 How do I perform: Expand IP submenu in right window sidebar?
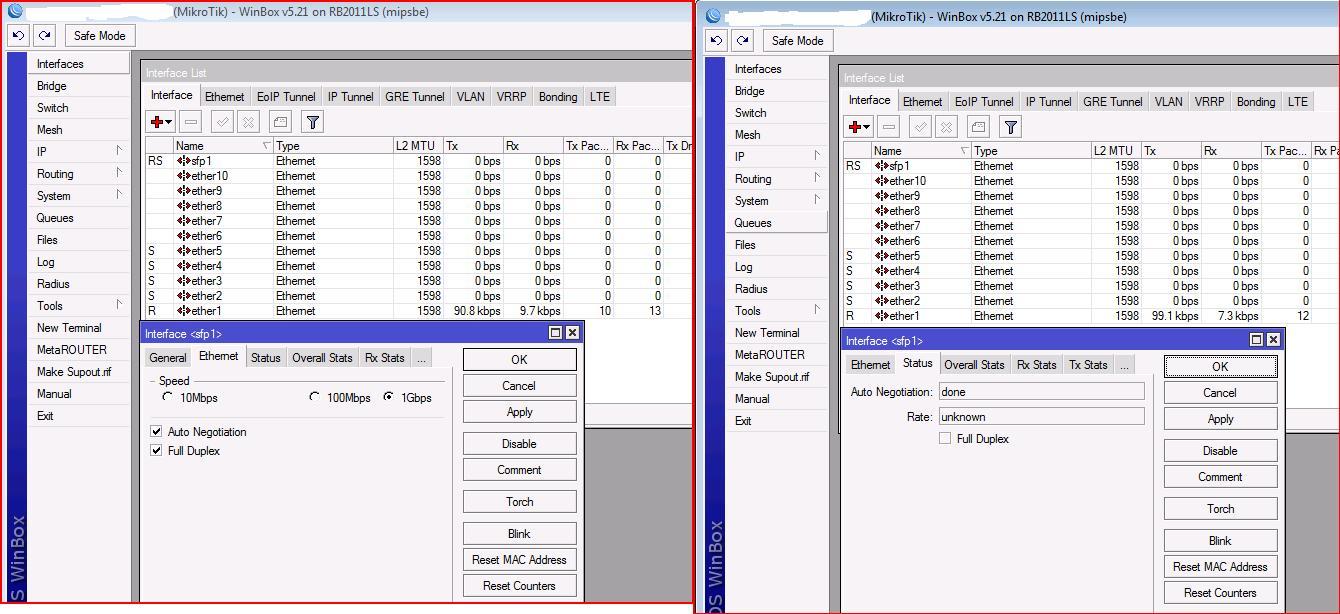click(x=817, y=156)
